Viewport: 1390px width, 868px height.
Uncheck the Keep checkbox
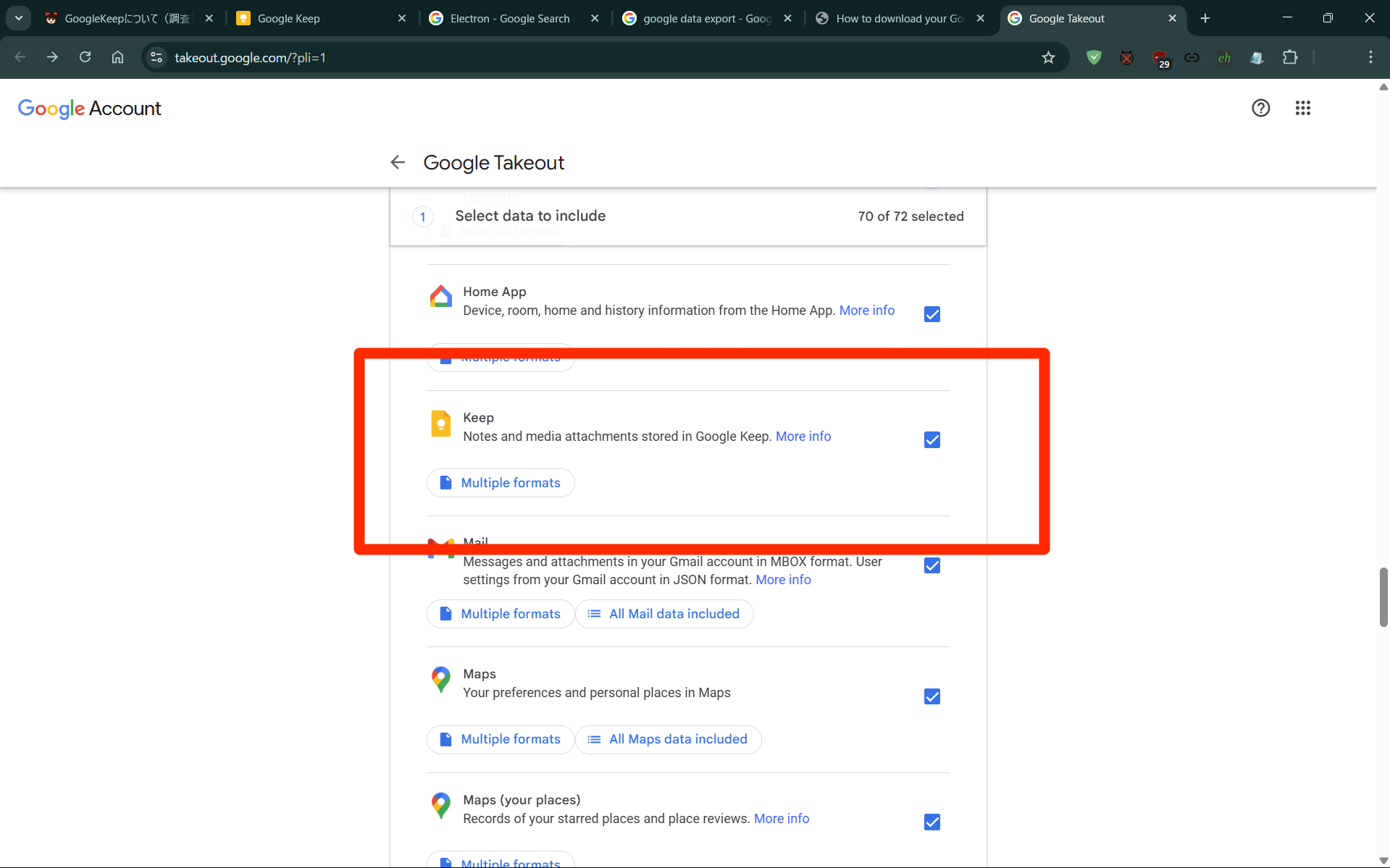(x=932, y=440)
